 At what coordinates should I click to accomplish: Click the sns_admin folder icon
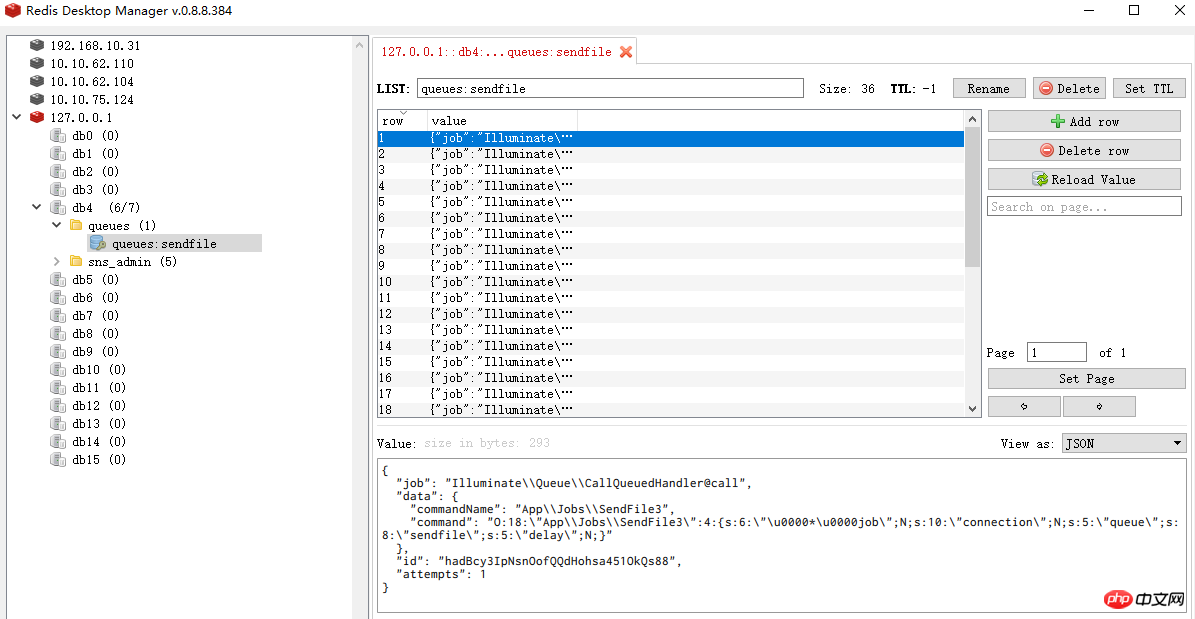coord(75,261)
